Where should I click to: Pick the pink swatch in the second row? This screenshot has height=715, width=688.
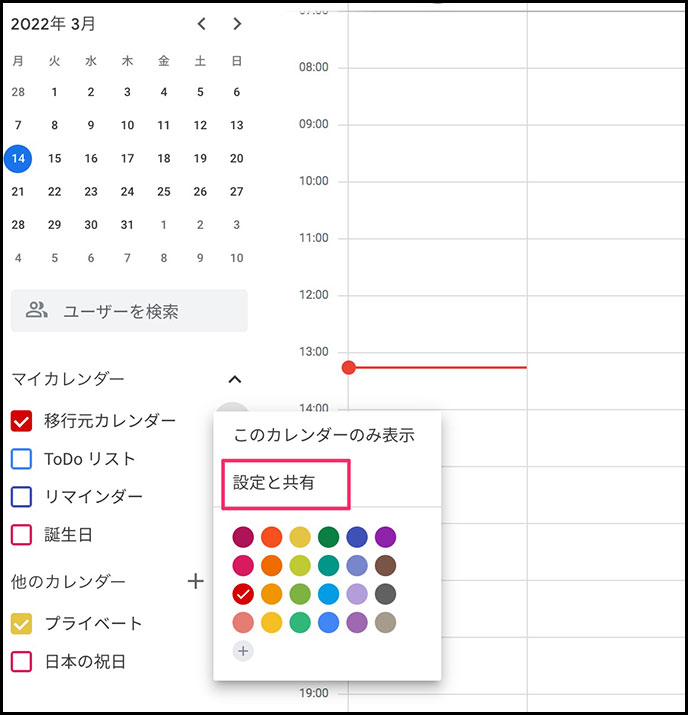243,565
